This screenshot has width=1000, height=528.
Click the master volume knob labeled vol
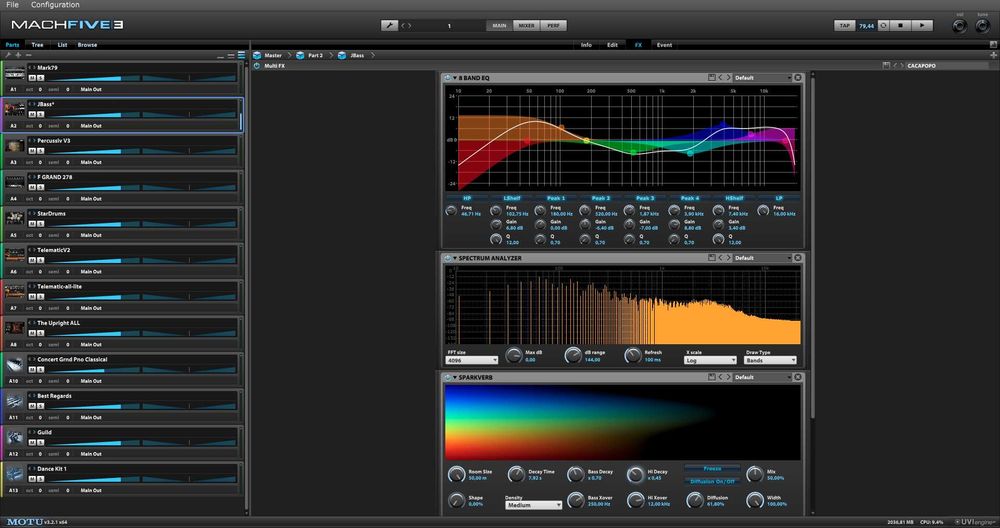pyautogui.click(x=959, y=26)
